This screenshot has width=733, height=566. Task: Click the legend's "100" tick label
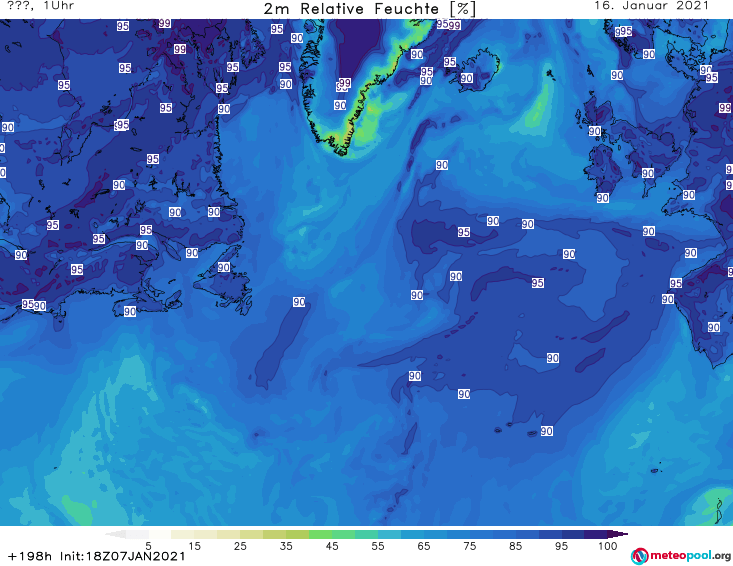608,546
